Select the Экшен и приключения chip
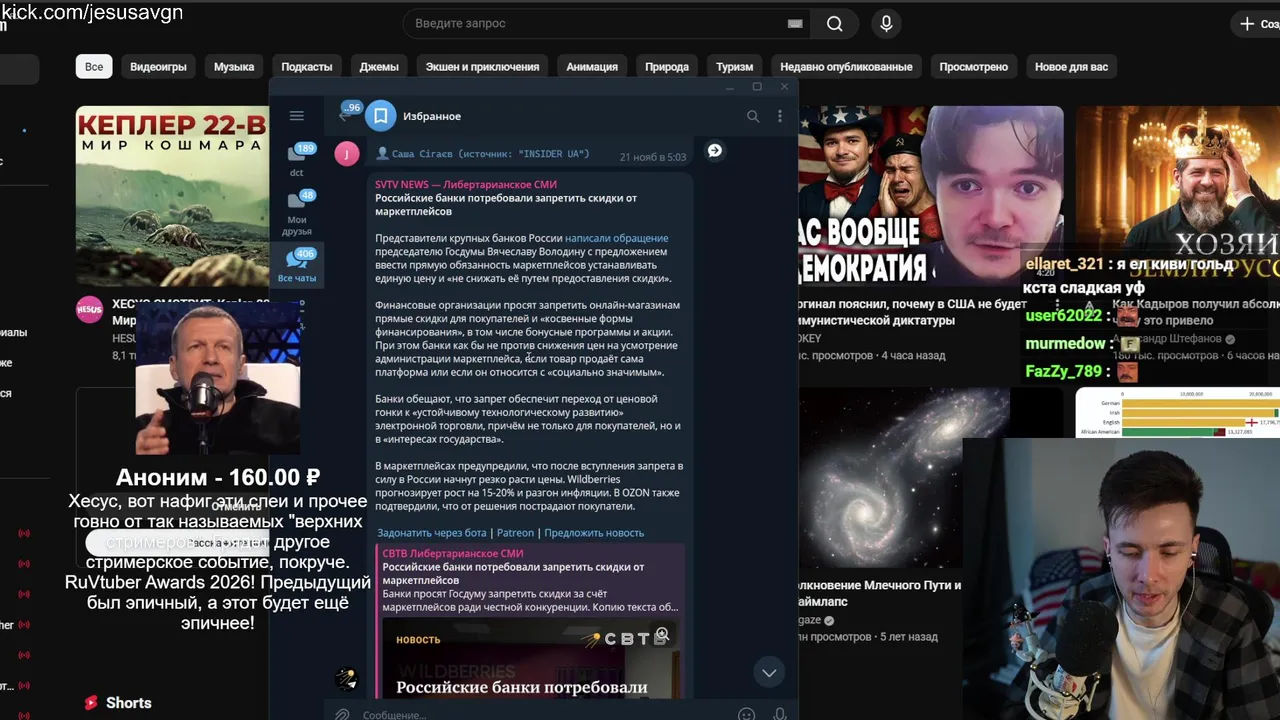Screen dimensions: 1280x720 coord(482,67)
